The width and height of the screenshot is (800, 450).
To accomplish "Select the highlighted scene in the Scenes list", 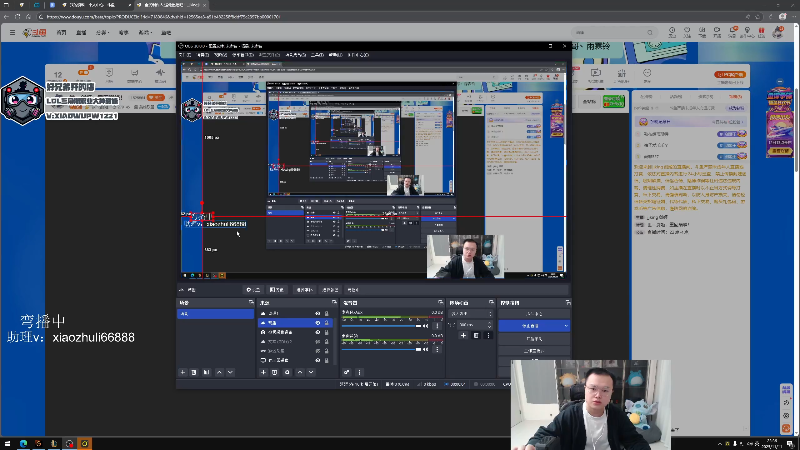I will point(215,314).
